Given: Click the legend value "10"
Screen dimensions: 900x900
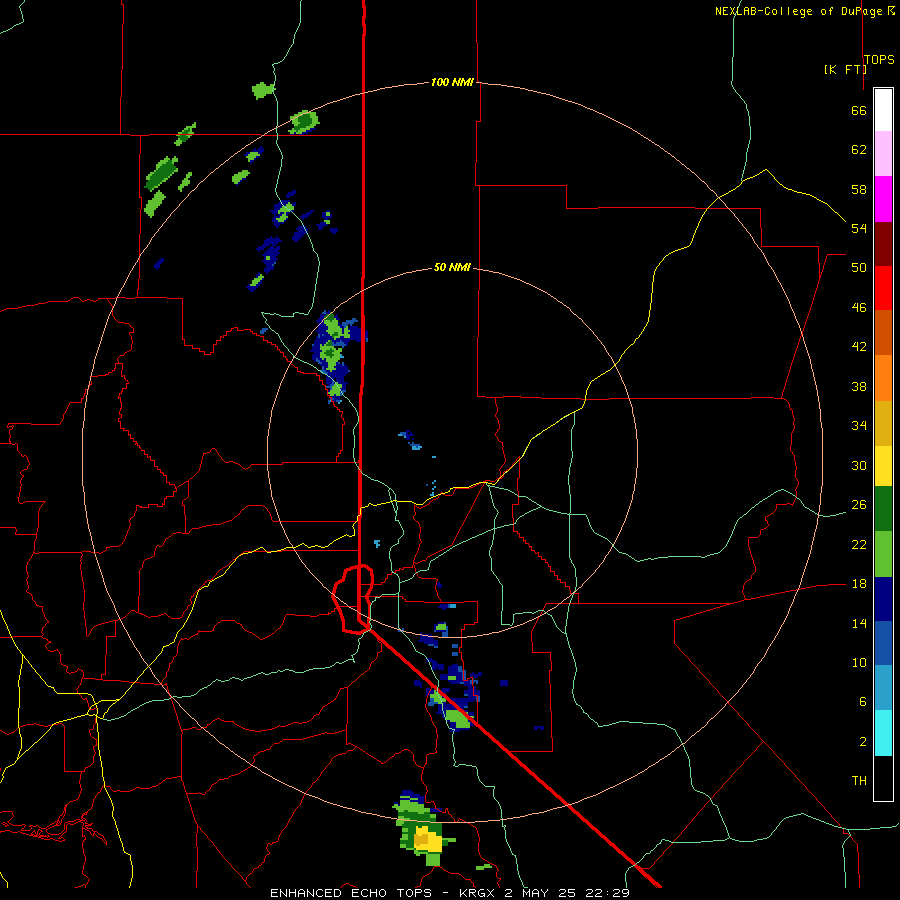Looking at the screenshot, I should point(859,662).
